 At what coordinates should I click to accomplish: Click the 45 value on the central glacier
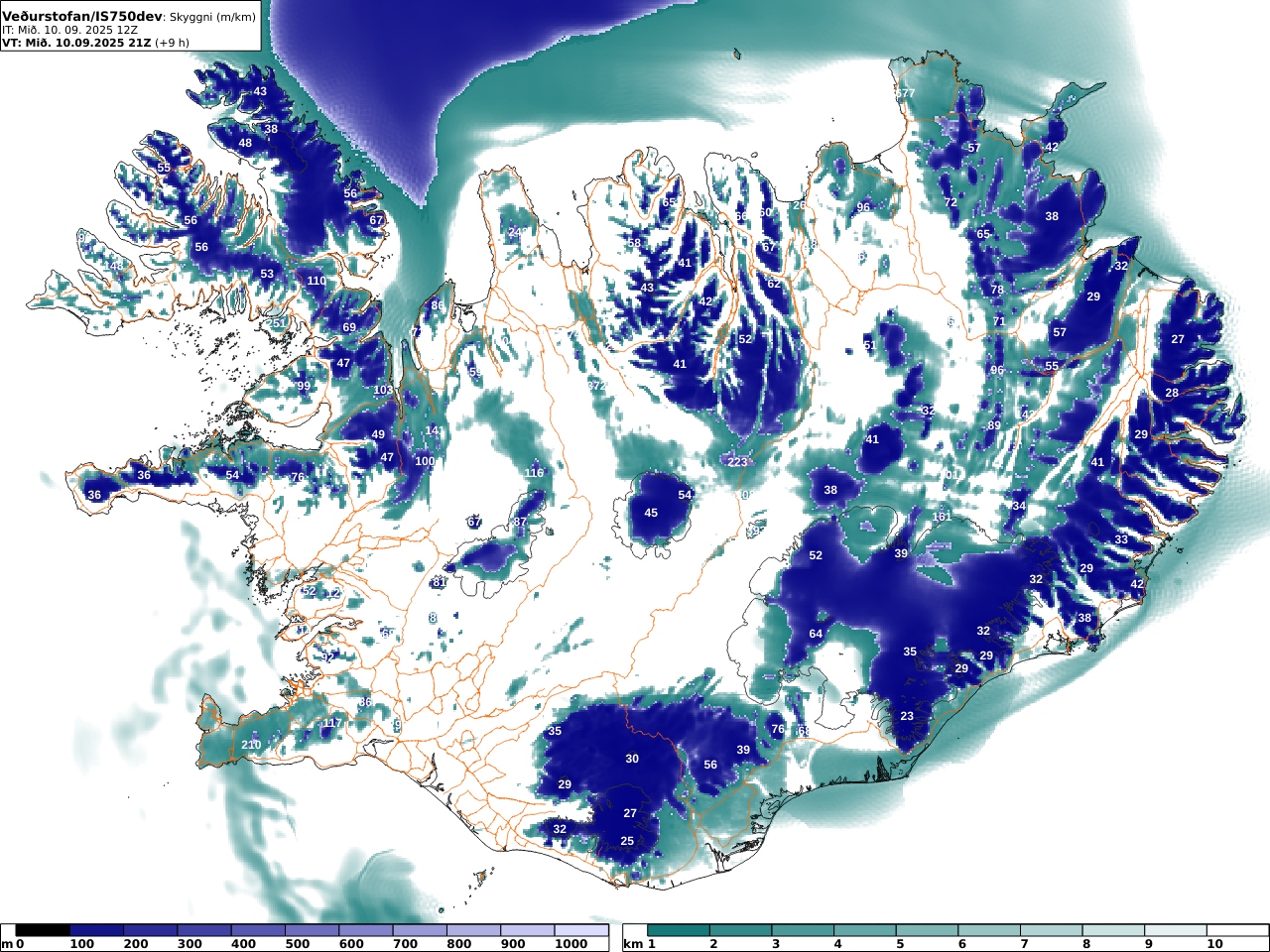(x=651, y=513)
